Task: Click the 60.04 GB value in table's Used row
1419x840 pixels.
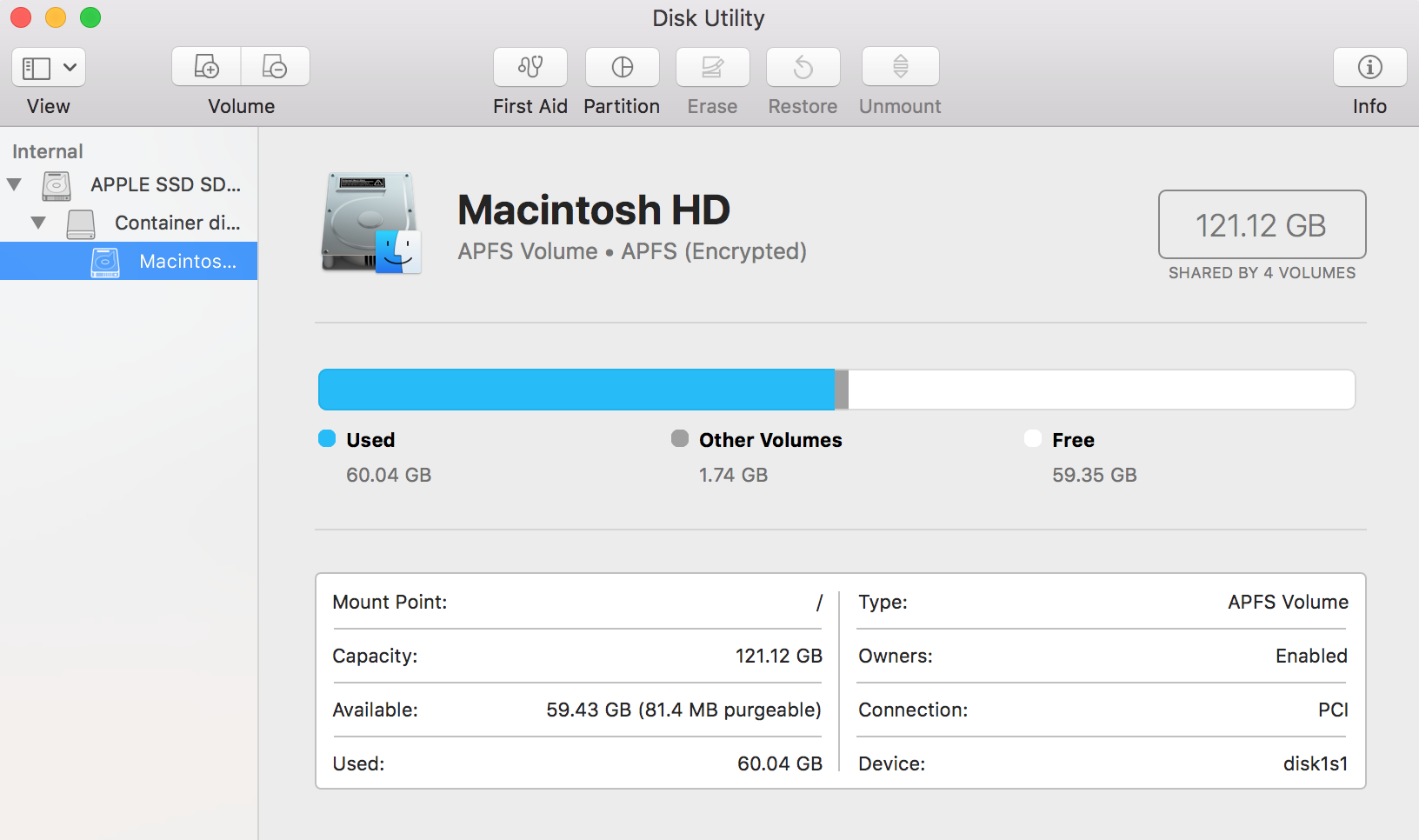Action: click(780, 763)
